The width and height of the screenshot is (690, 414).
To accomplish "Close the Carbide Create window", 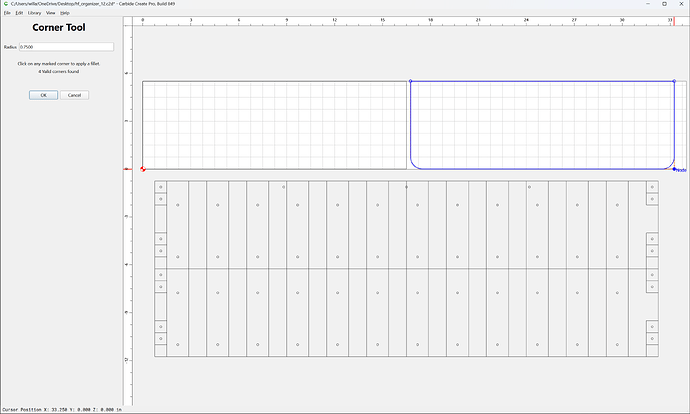I will [x=681, y=4].
